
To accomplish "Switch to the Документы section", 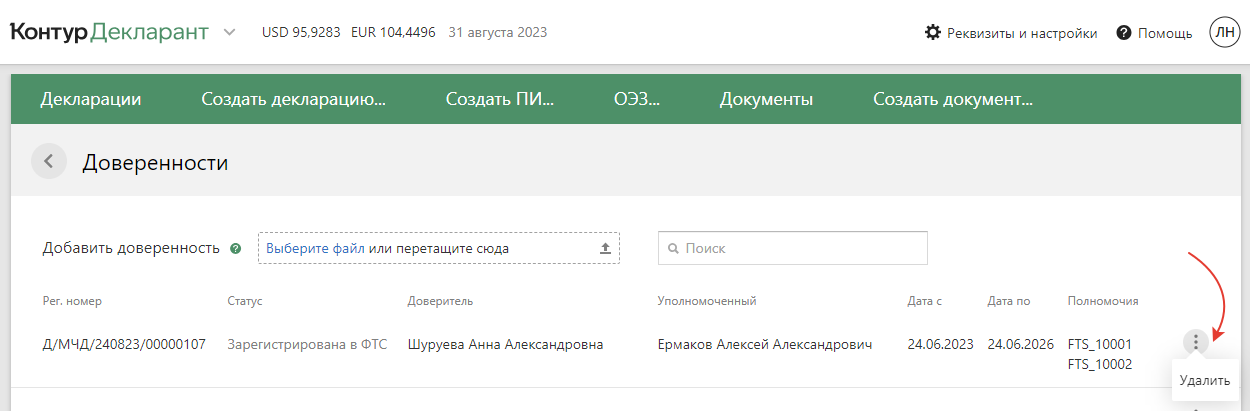I will pyautogui.click(x=766, y=99).
